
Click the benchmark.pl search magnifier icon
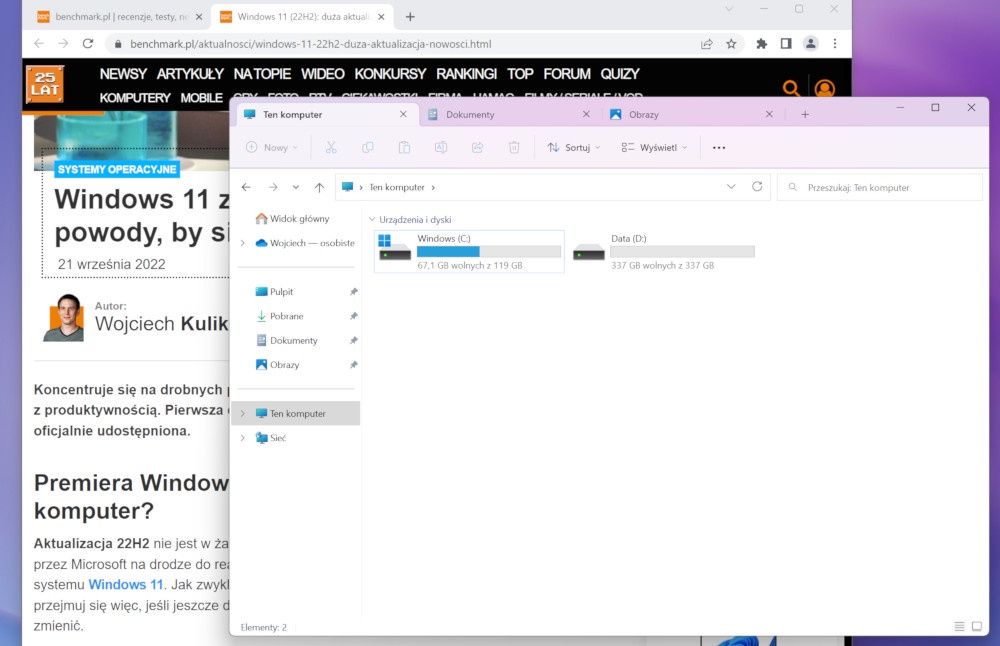click(791, 87)
